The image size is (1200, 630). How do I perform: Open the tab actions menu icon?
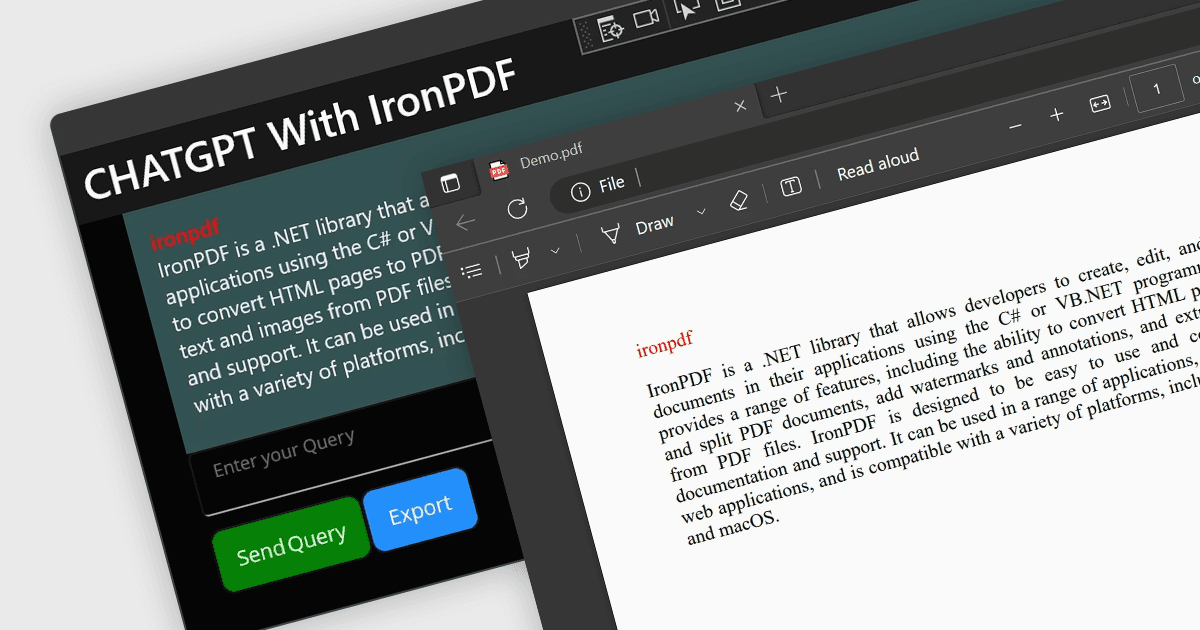tap(450, 183)
